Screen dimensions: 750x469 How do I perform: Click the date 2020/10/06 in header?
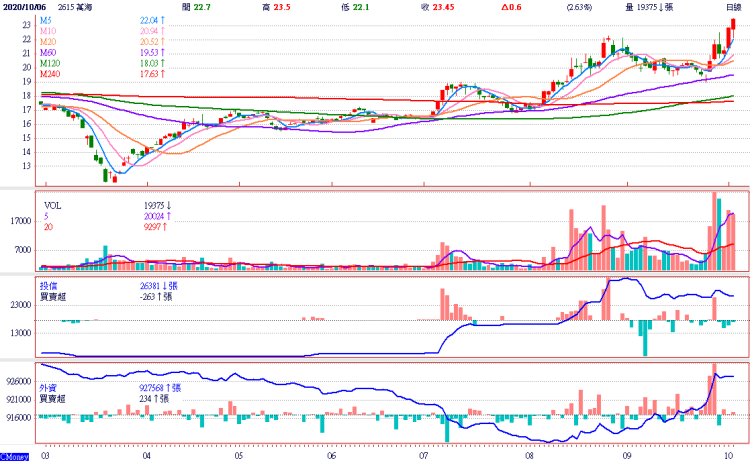[x=26, y=6]
